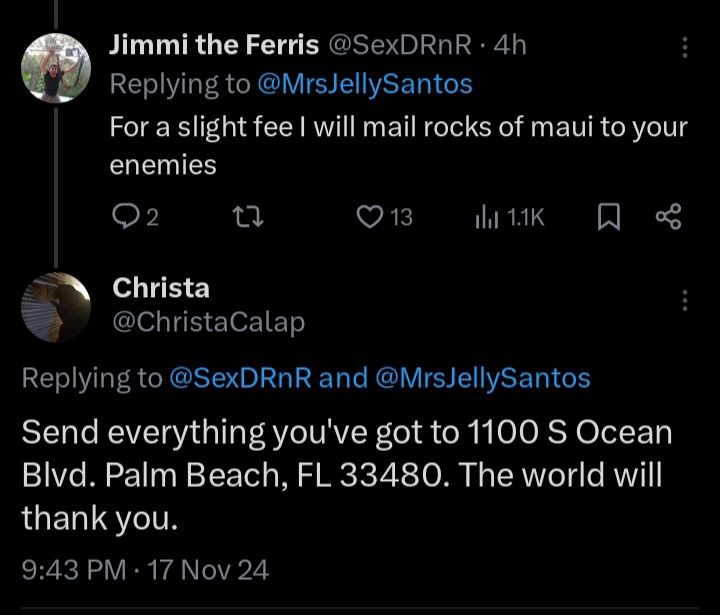The image size is (720, 615).
Task: Click the @MrsJellySantos mention in Jimmi's reply
Action: click(x=364, y=85)
